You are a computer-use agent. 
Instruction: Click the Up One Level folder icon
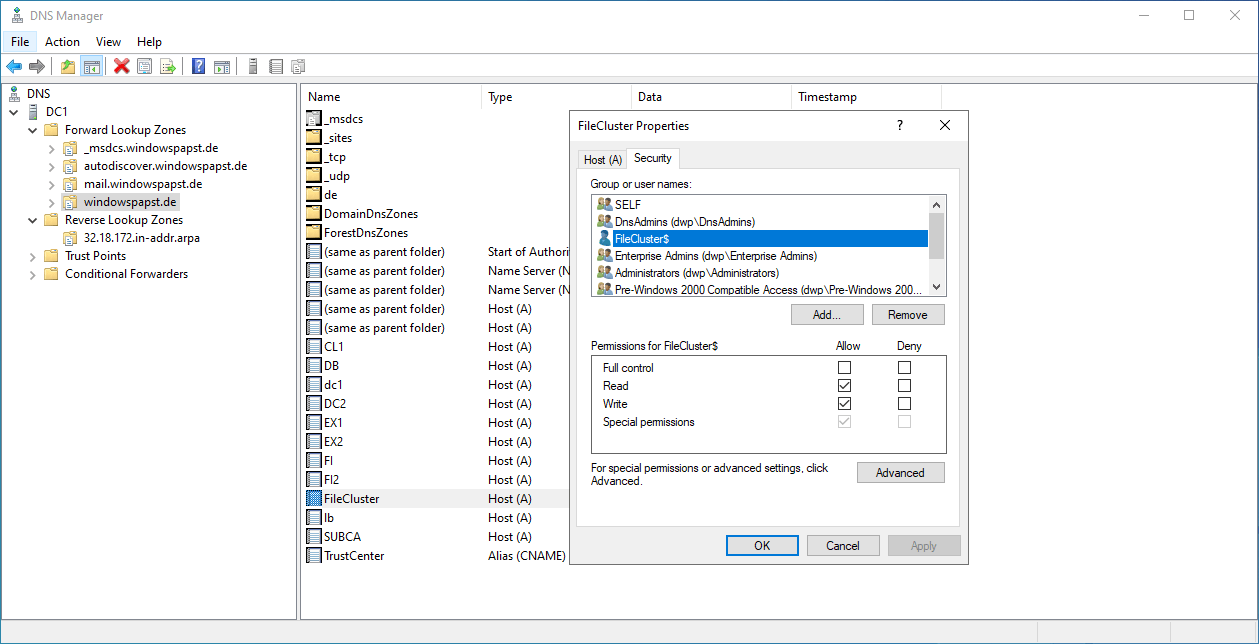click(x=68, y=67)
